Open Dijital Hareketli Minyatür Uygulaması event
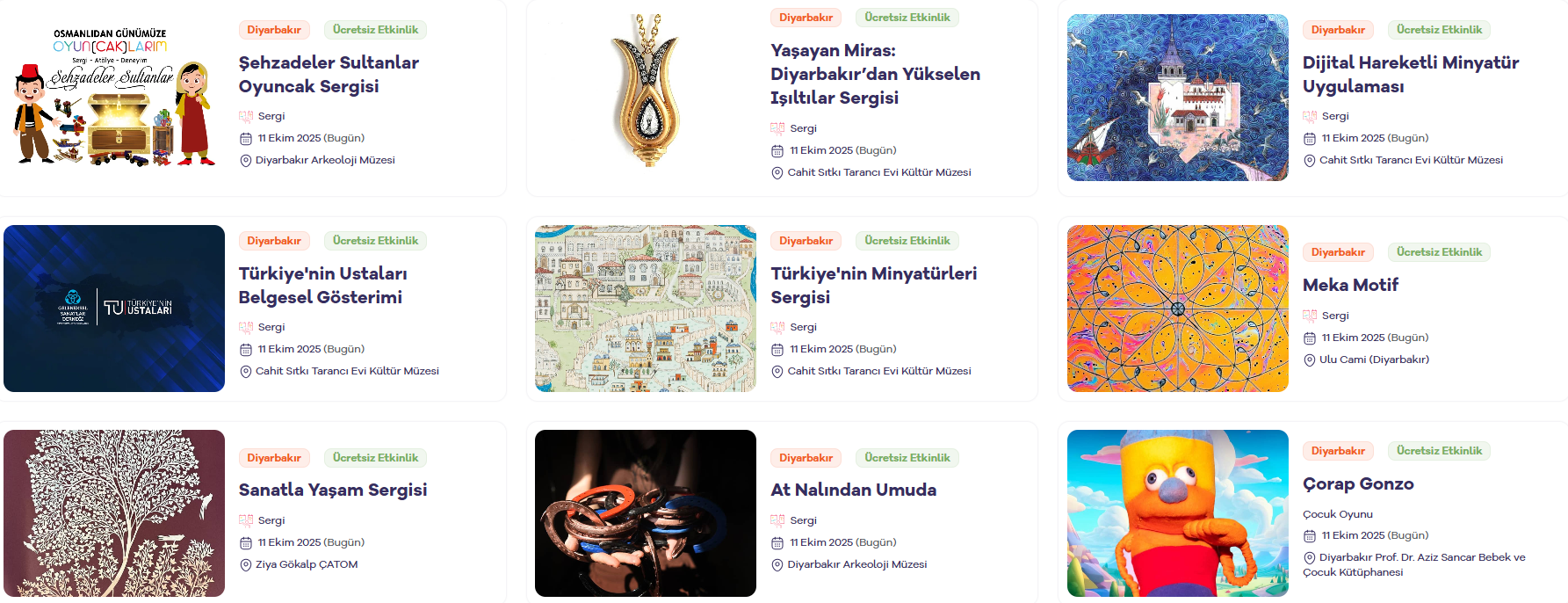This screenshot has width=1568, height=603. tap(1411, 75)
